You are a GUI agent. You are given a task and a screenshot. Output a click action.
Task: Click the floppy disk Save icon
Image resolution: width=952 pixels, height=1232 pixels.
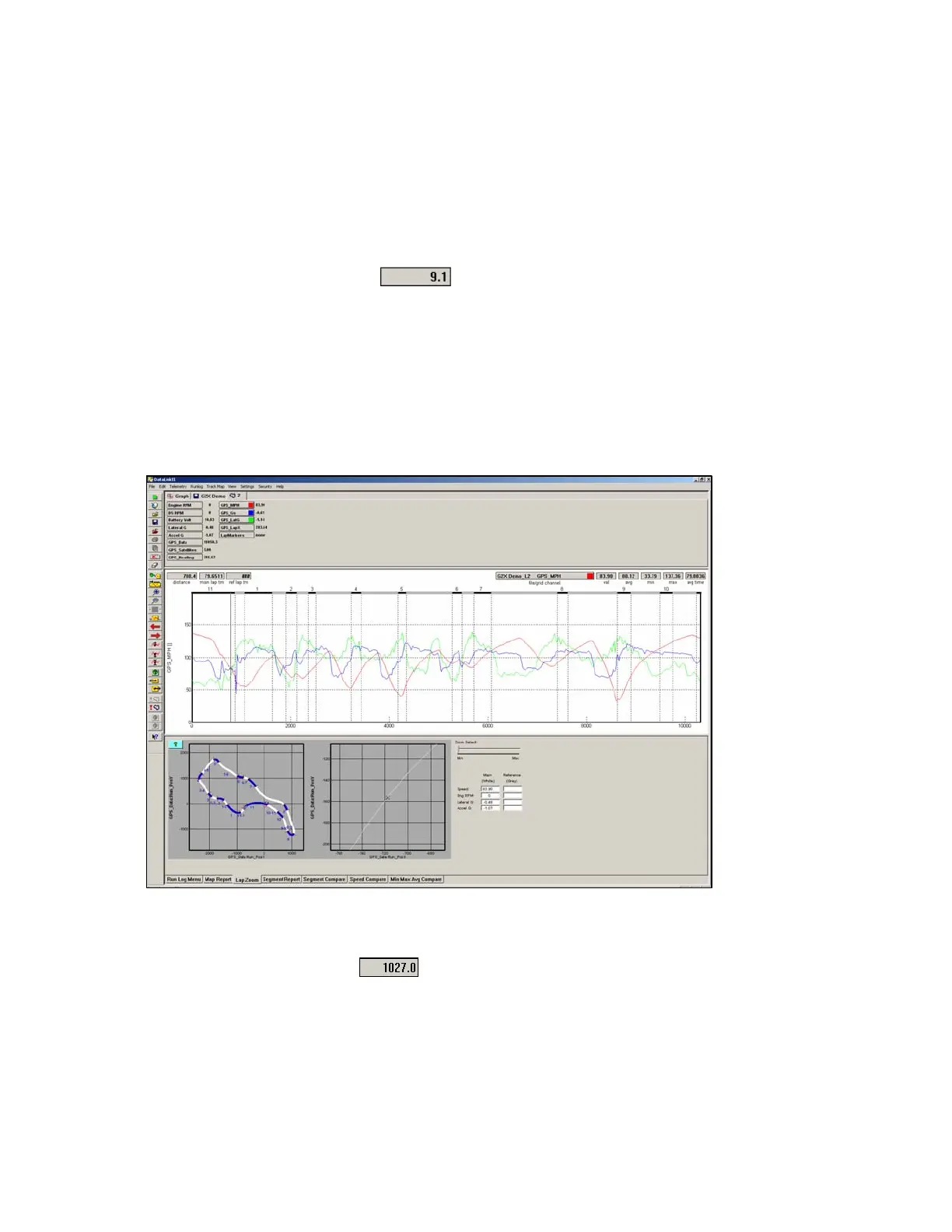click(x=155, y=522)
